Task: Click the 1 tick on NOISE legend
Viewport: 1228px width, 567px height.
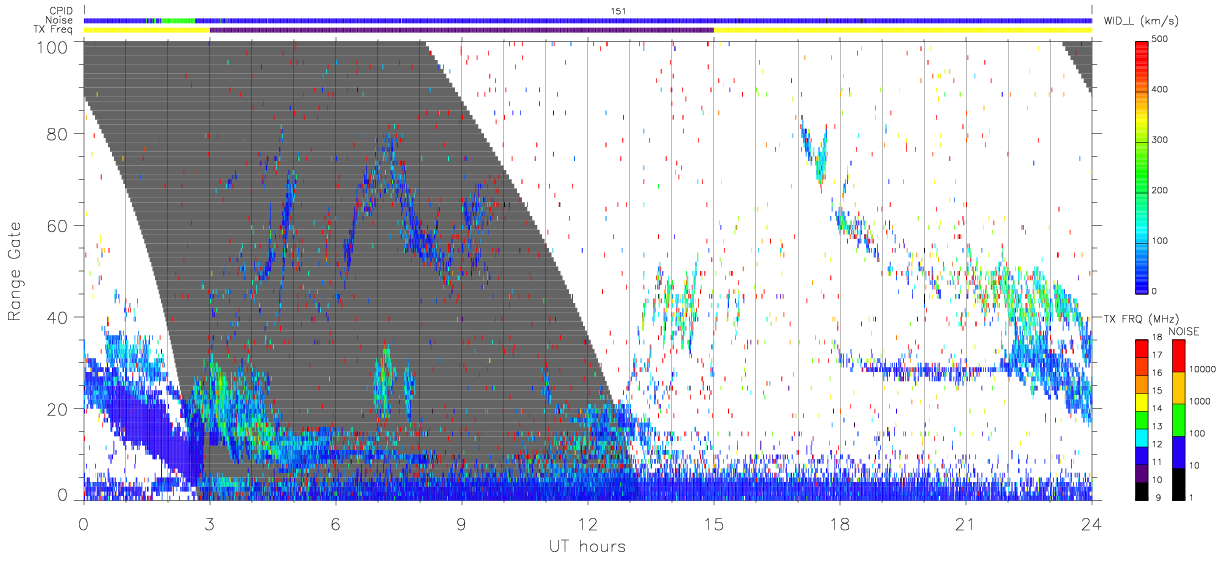Action: point(1192,497)
